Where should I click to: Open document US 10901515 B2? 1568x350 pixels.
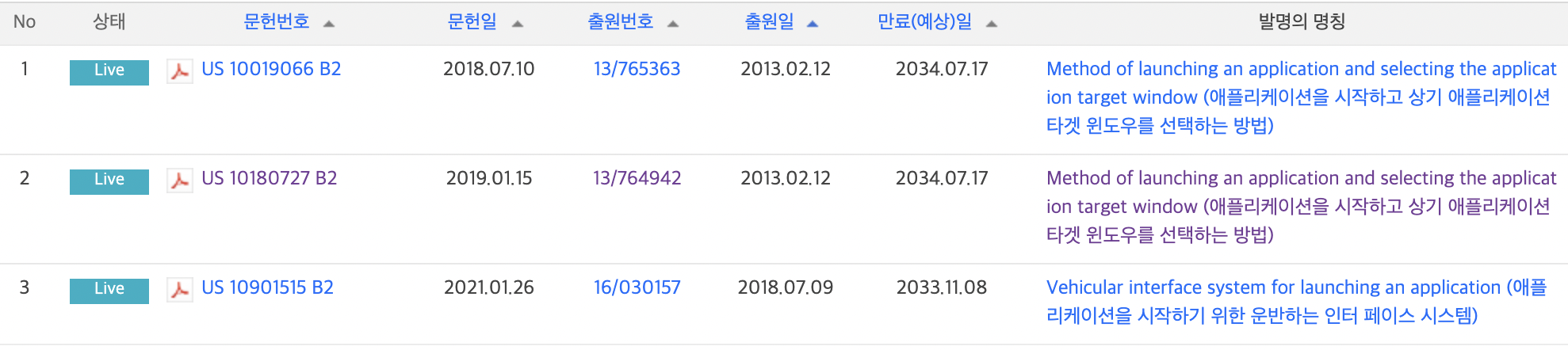pyautogui.click(x=267, y=287)
